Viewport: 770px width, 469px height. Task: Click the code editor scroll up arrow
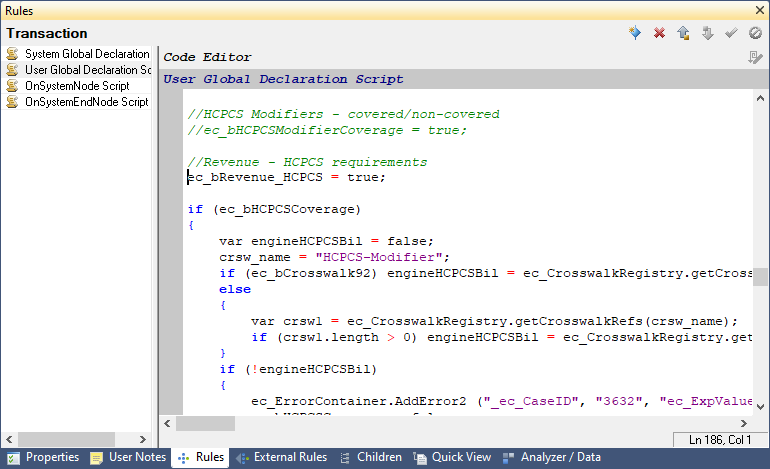click(759, 101)
